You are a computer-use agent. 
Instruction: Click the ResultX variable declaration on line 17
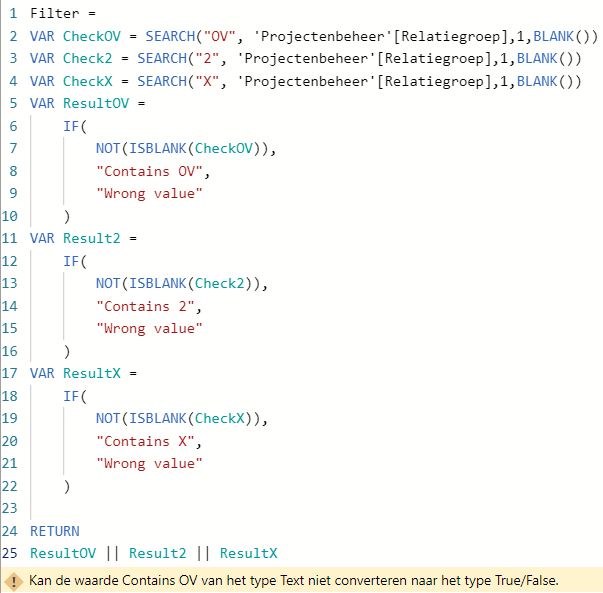coord(92,373)
